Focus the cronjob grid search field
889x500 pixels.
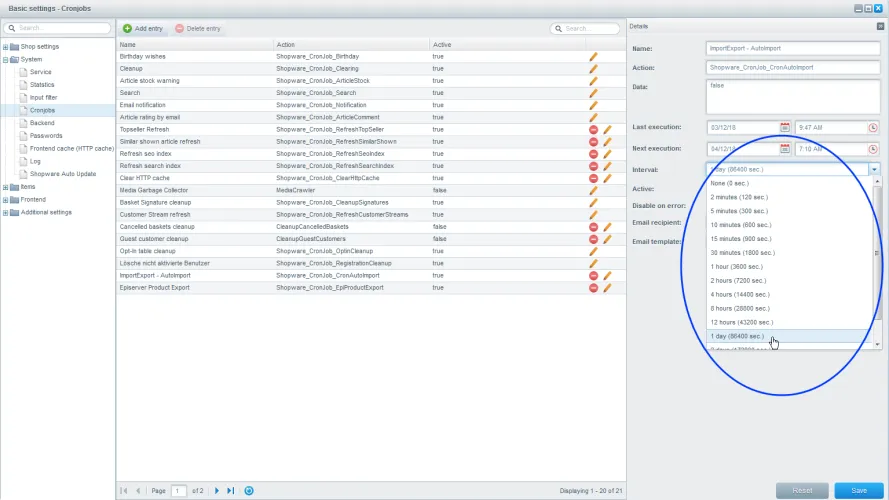tap(585, 28)
